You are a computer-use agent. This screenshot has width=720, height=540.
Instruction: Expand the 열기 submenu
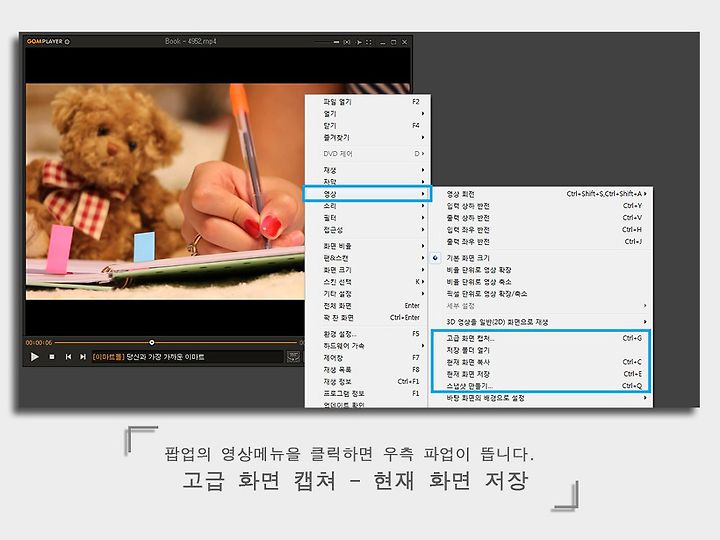point(367,114)
